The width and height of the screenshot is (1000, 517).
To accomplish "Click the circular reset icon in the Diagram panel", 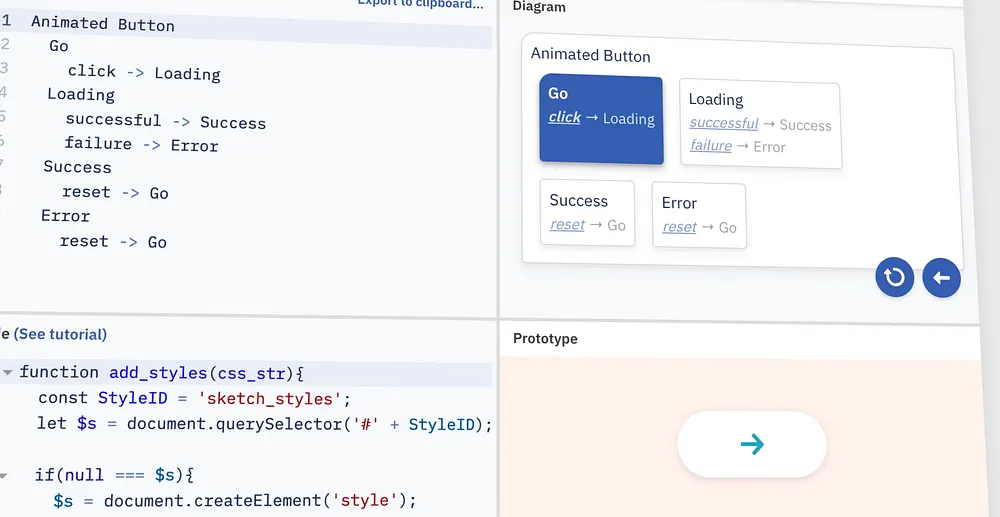I will click(x=895, y=277).
